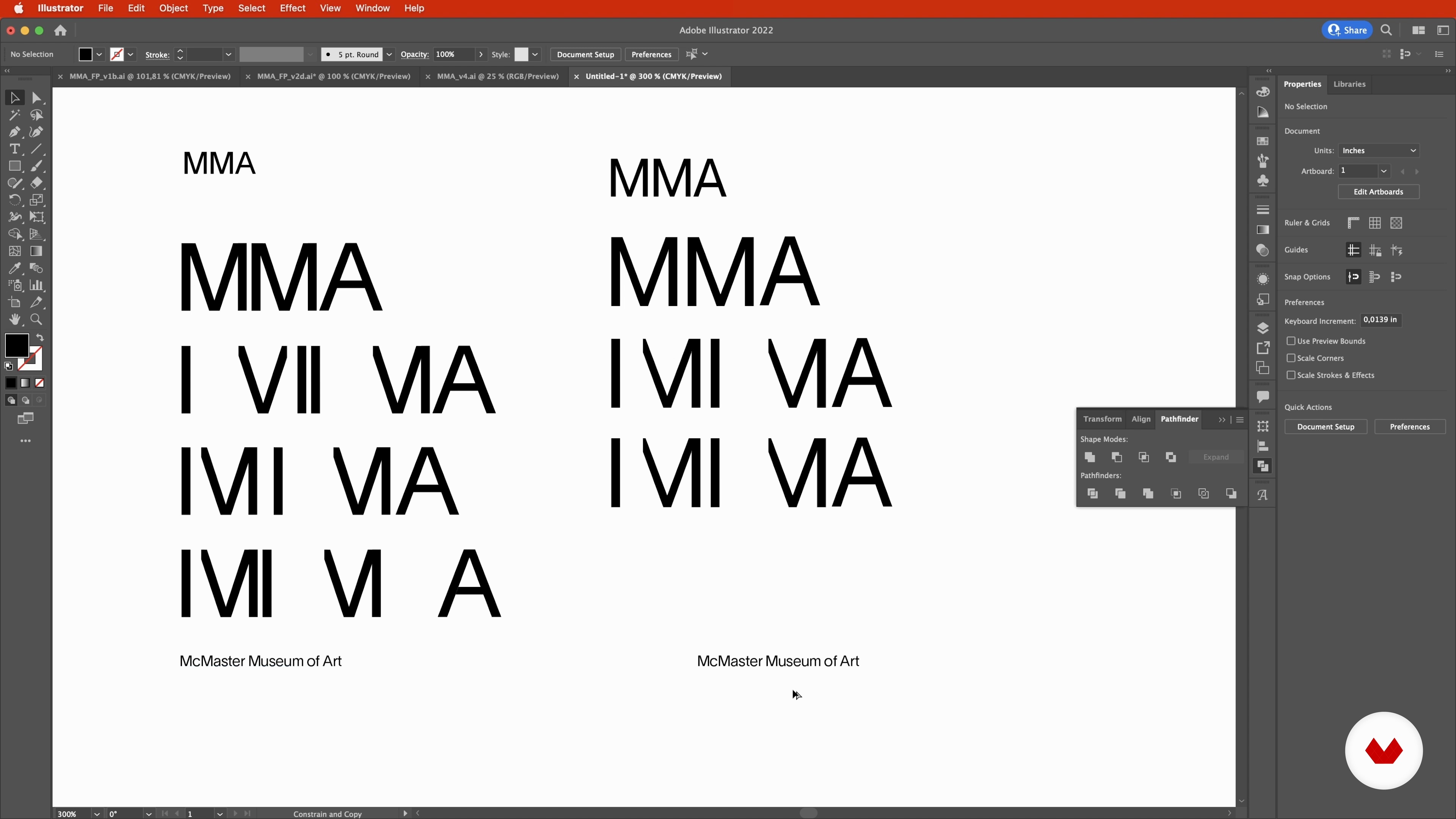This screenshot has height=819, width=1456.
Task: Click the Exclude shape mode icon
Action: coord(1171,457)
